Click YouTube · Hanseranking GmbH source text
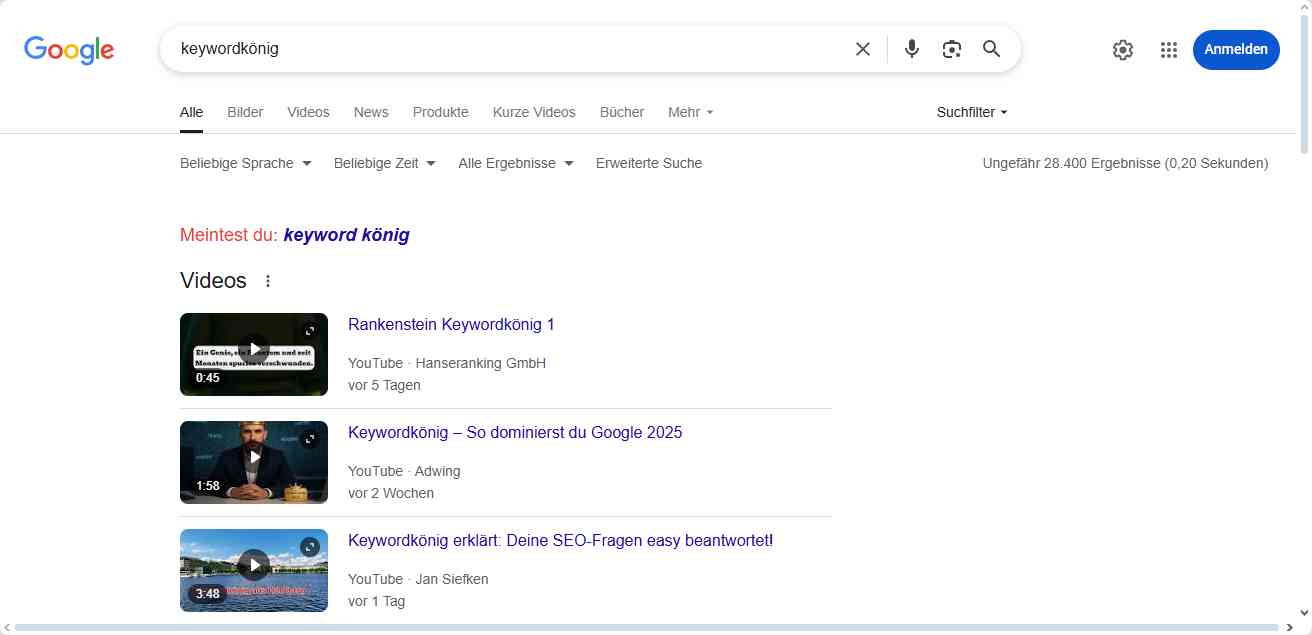Viewport: 1312px width, 635px height. (x=447, y=363)
